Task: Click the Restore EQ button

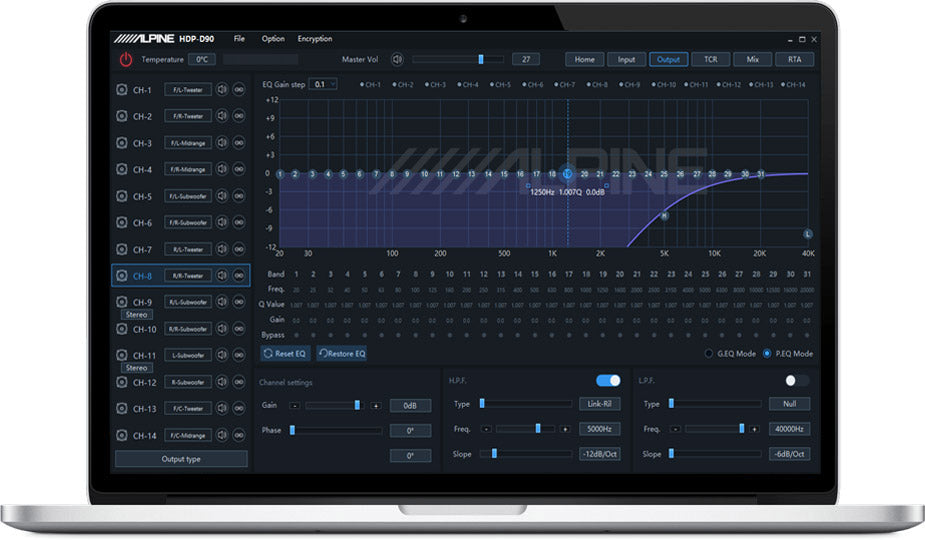Action: (x=342, y=354)
